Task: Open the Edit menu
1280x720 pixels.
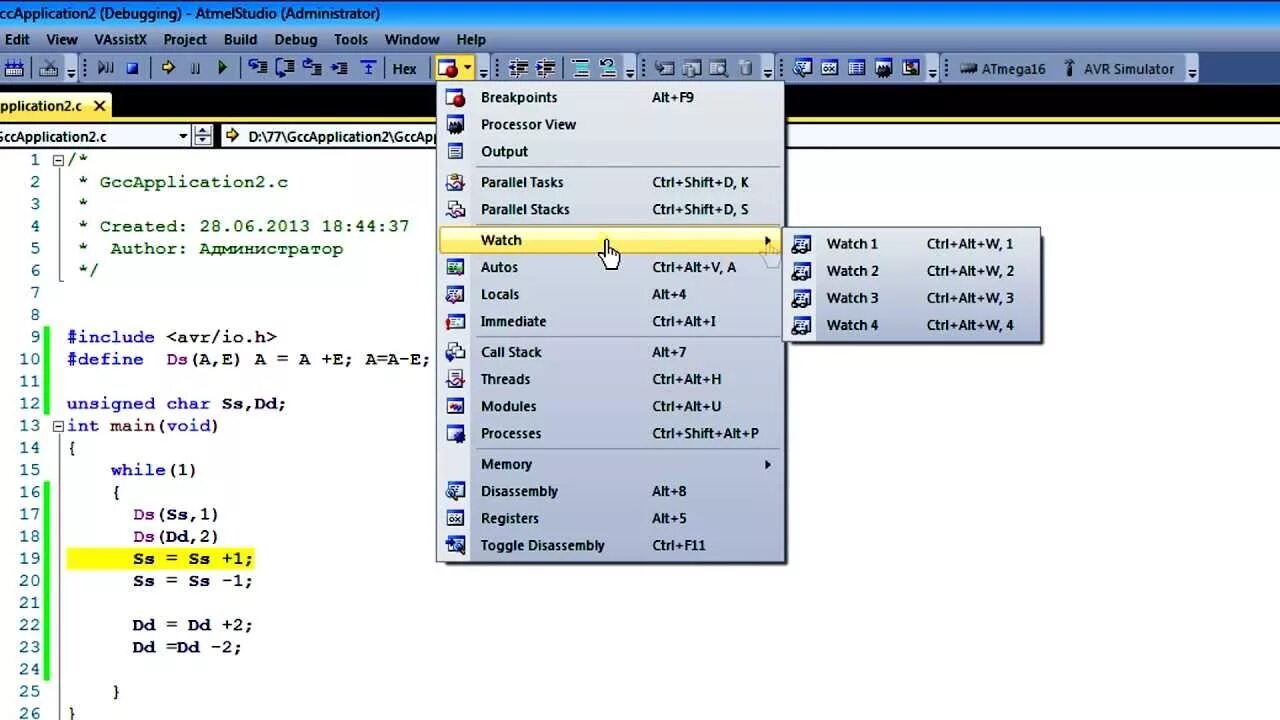Action: point(17,40)
